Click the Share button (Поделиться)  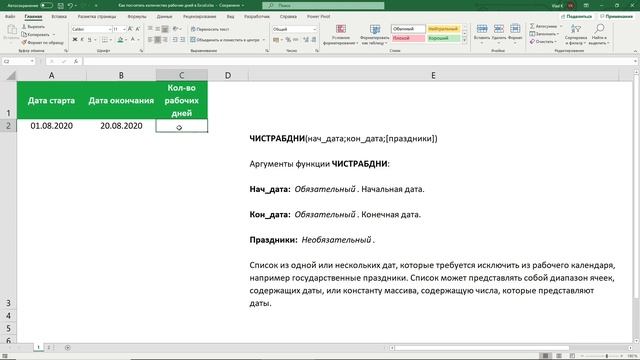(577, 16)
